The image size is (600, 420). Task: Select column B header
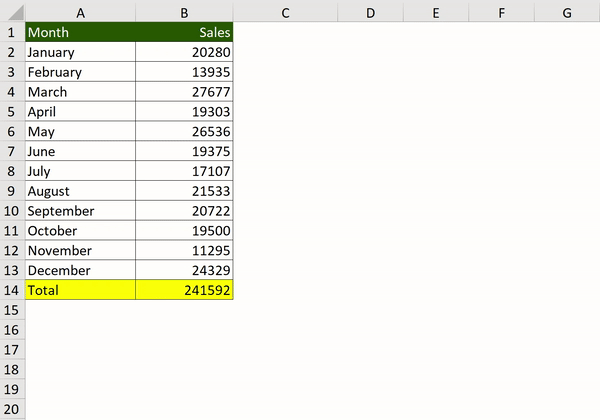[x=184, y=13]
